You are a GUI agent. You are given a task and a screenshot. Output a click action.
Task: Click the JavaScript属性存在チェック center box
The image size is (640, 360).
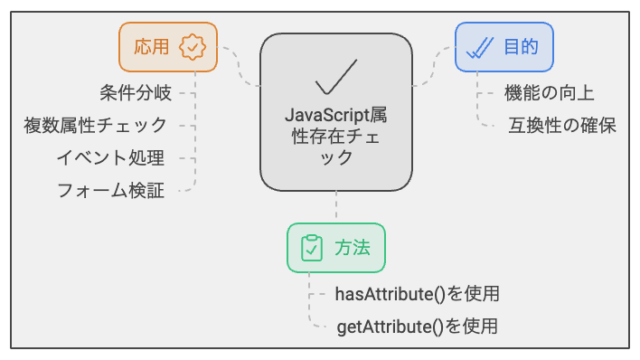point(336,112)
